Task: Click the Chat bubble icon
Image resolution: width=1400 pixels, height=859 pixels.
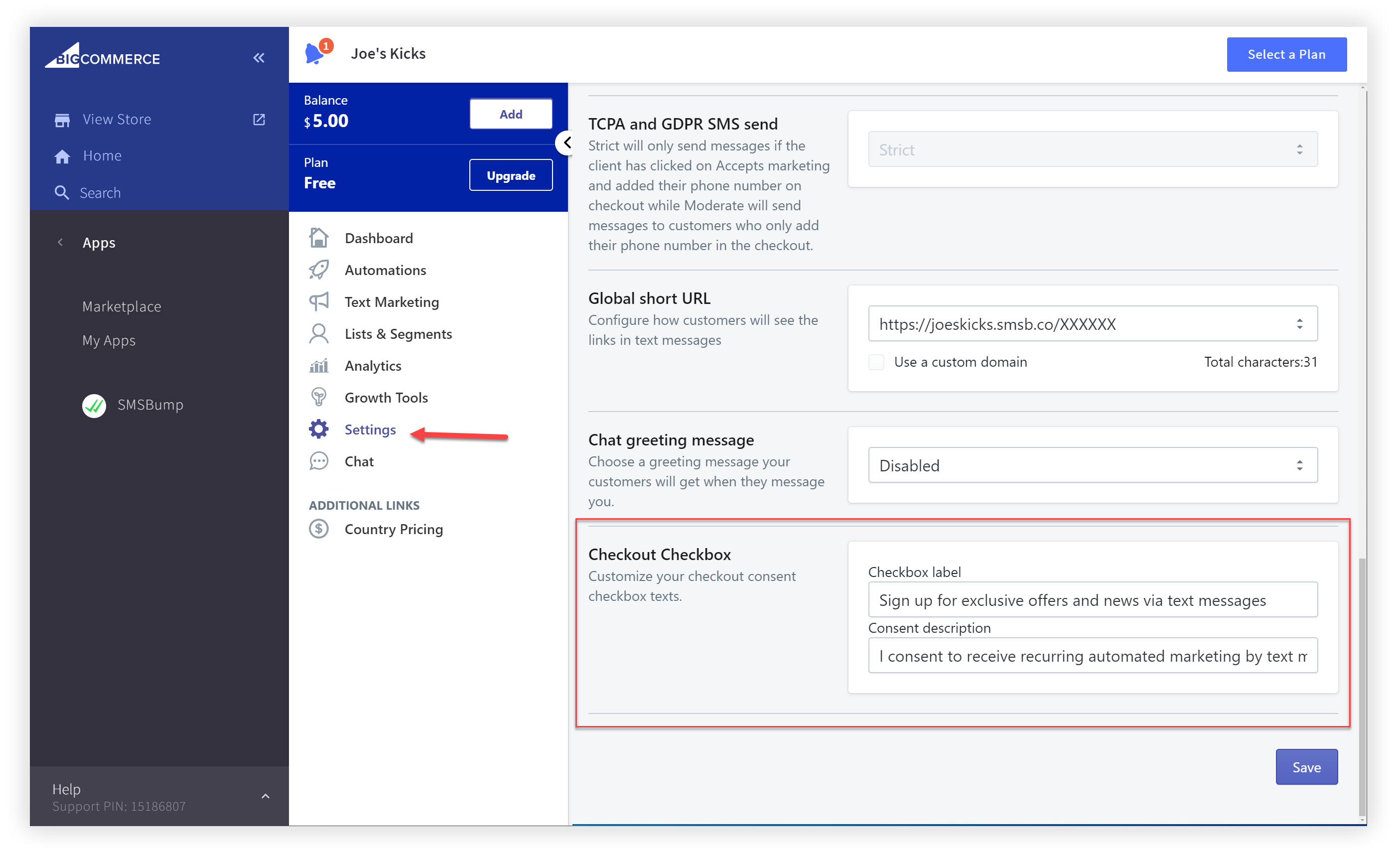Action: click(x=319, y=461)
